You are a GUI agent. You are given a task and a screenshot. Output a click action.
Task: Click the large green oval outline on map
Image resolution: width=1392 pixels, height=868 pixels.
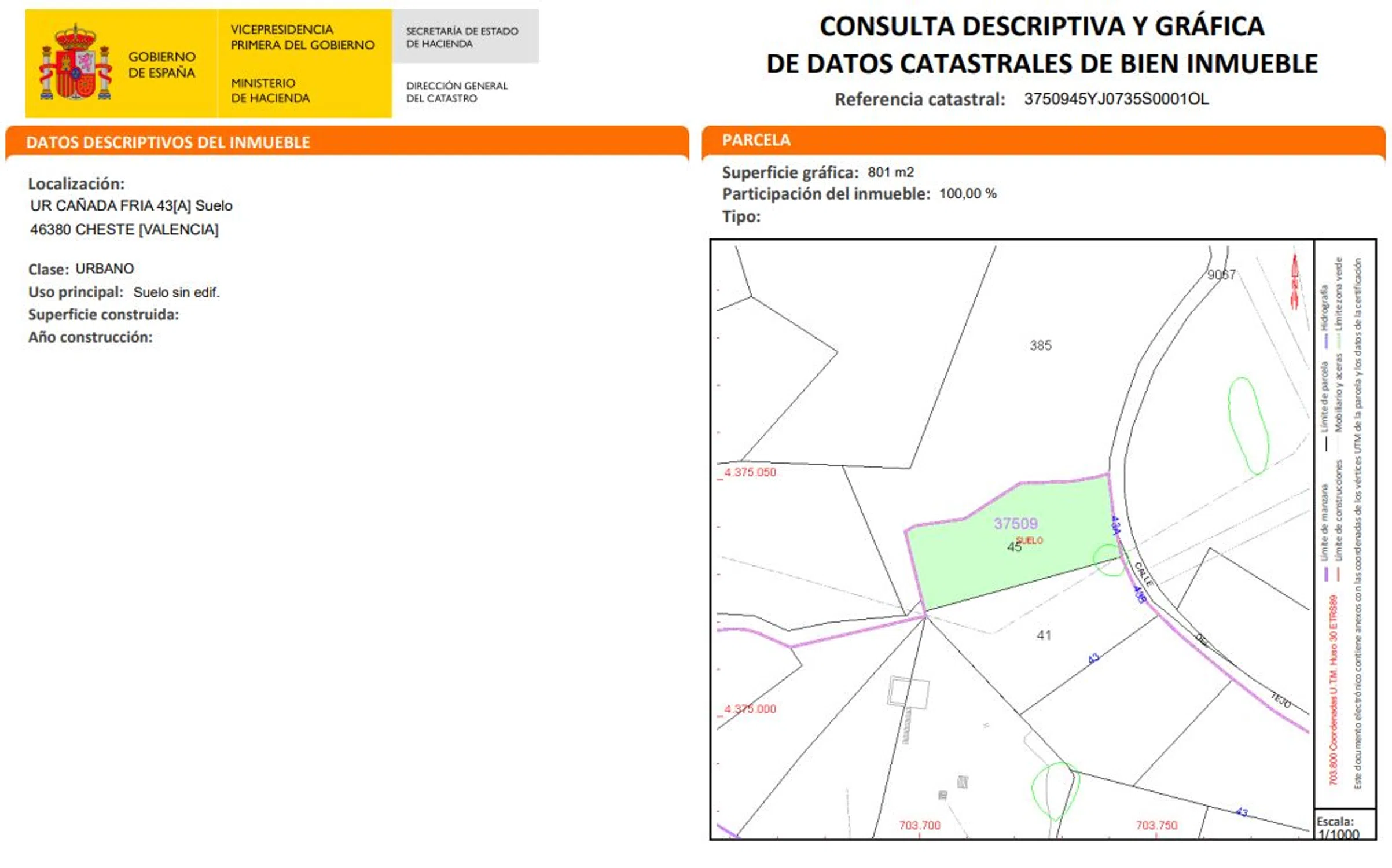click(x=1247, y=425)
